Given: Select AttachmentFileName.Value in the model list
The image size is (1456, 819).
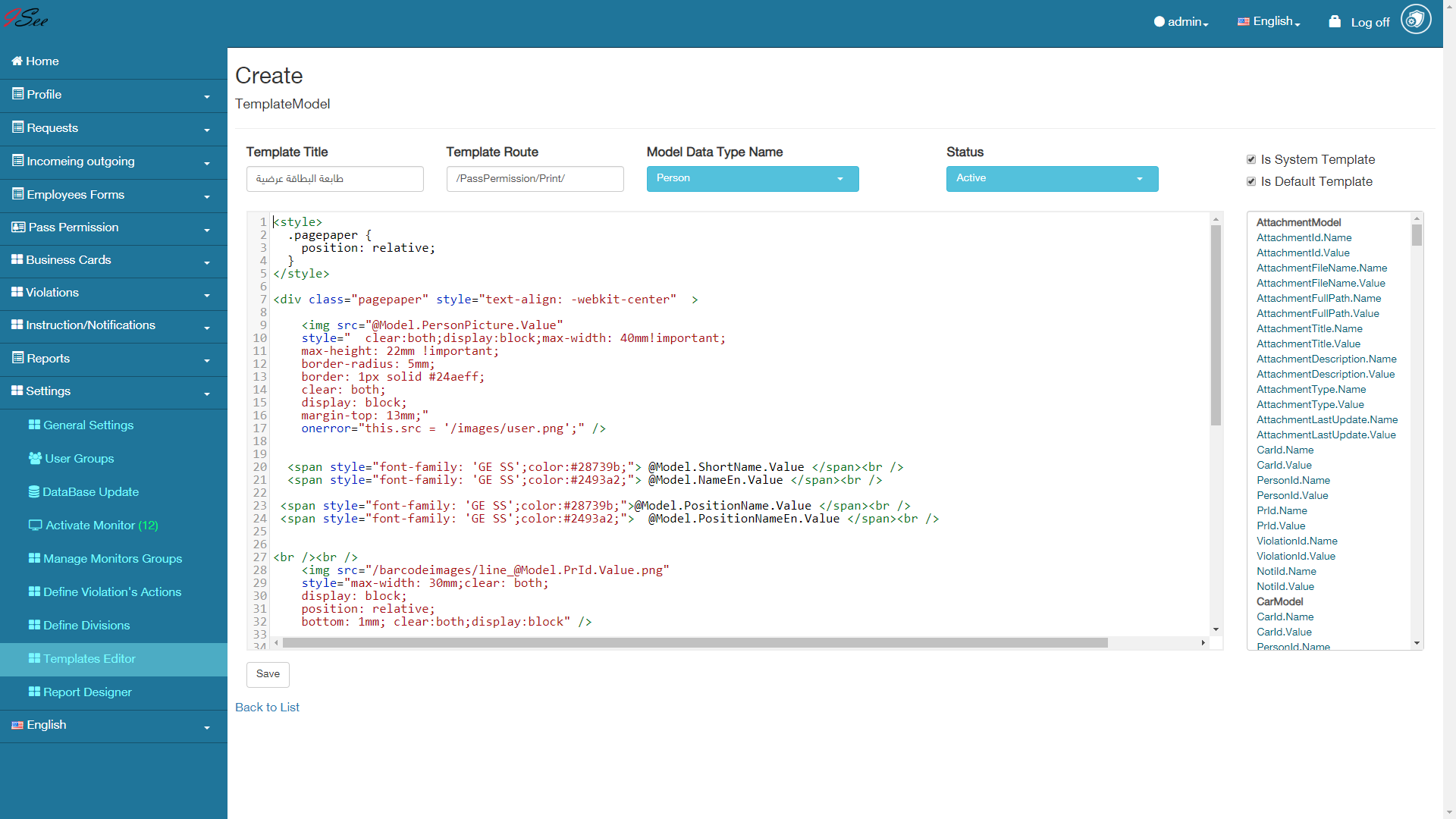Looking at the screenshot, I should click(x=1320, y=283).
